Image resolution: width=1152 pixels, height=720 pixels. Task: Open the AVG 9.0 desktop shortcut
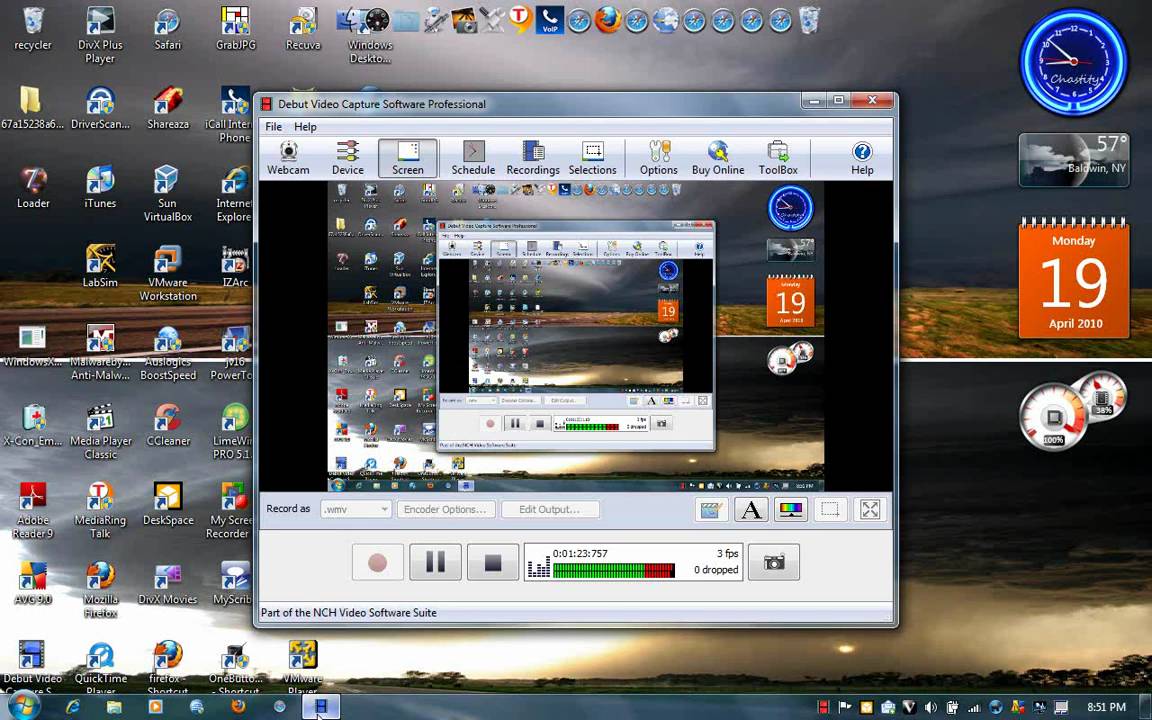[x=33, y=583]
